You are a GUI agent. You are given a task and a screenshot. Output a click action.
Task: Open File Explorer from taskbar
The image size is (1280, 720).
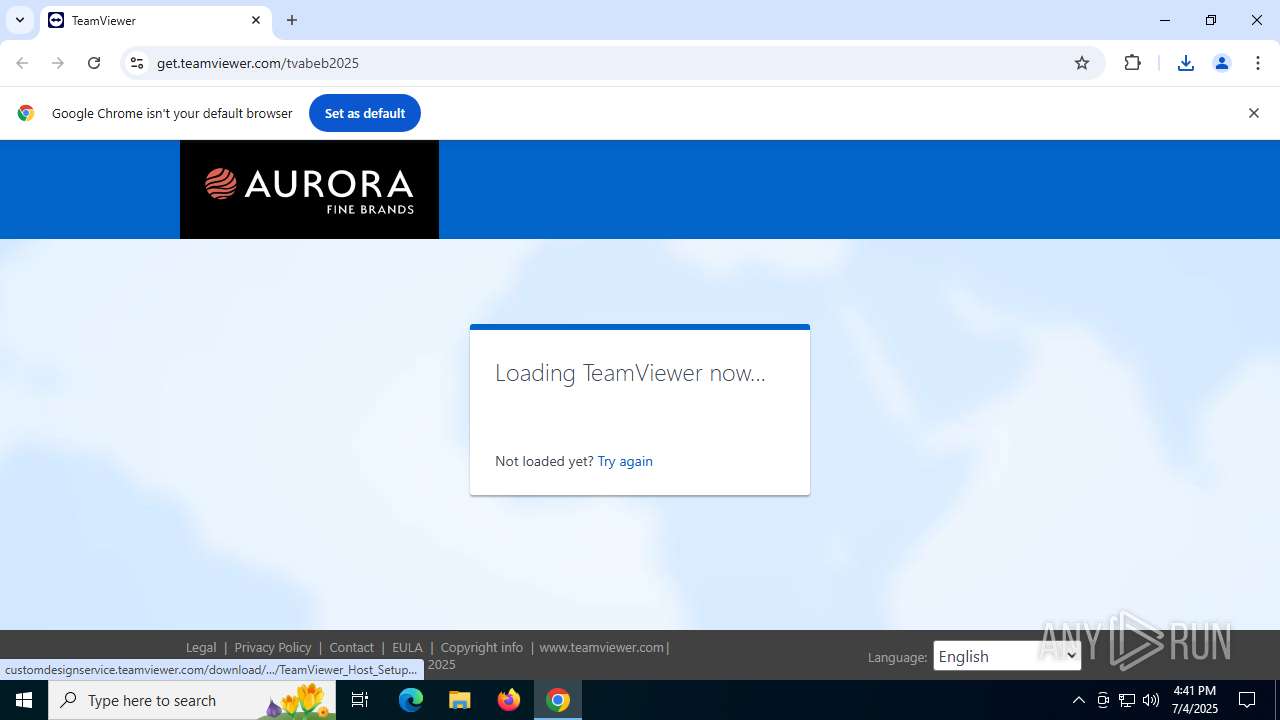pos(460,700)
